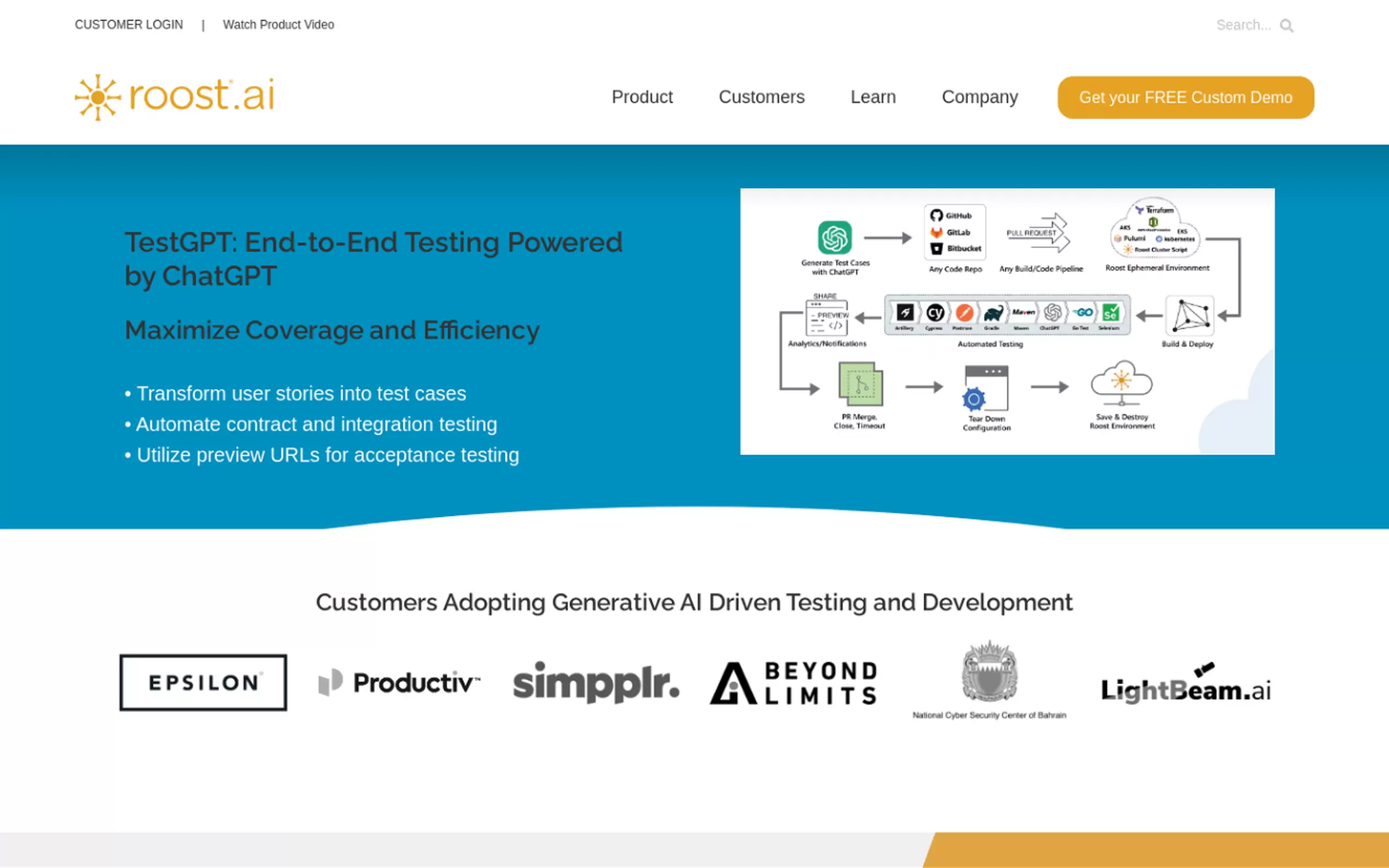Viewport: 1389px width, 868px height.
Task: Click Get your FREE Custom Demo button
Action: pyautogui.click(x=1186, y=98)
